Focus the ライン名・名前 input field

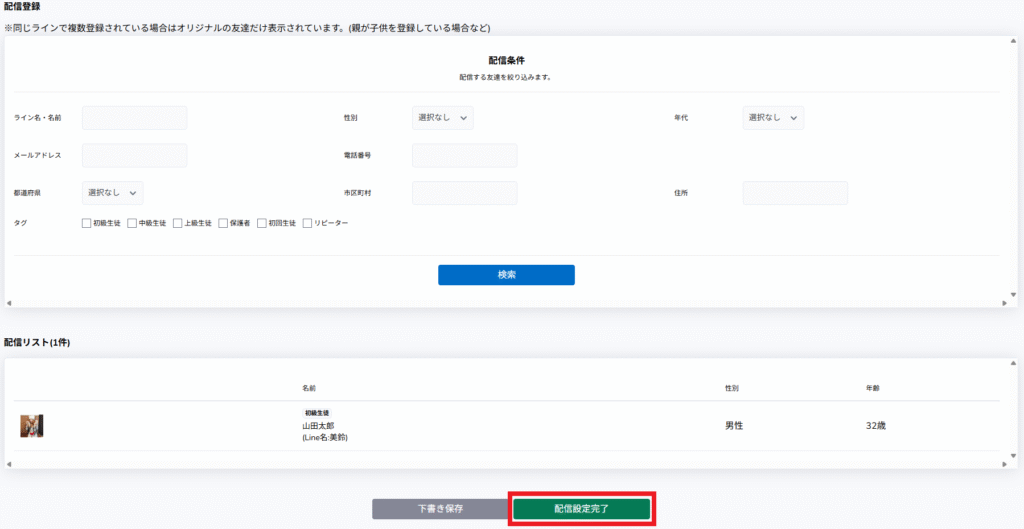(134, 118)
